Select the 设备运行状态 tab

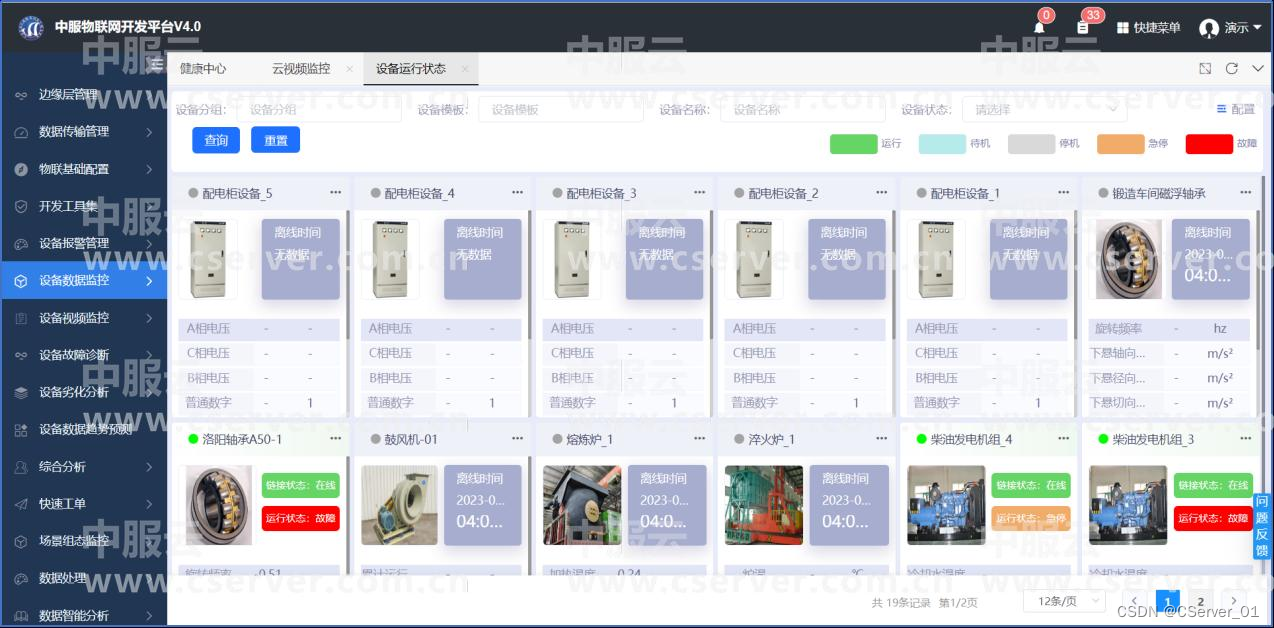(411, 68)
